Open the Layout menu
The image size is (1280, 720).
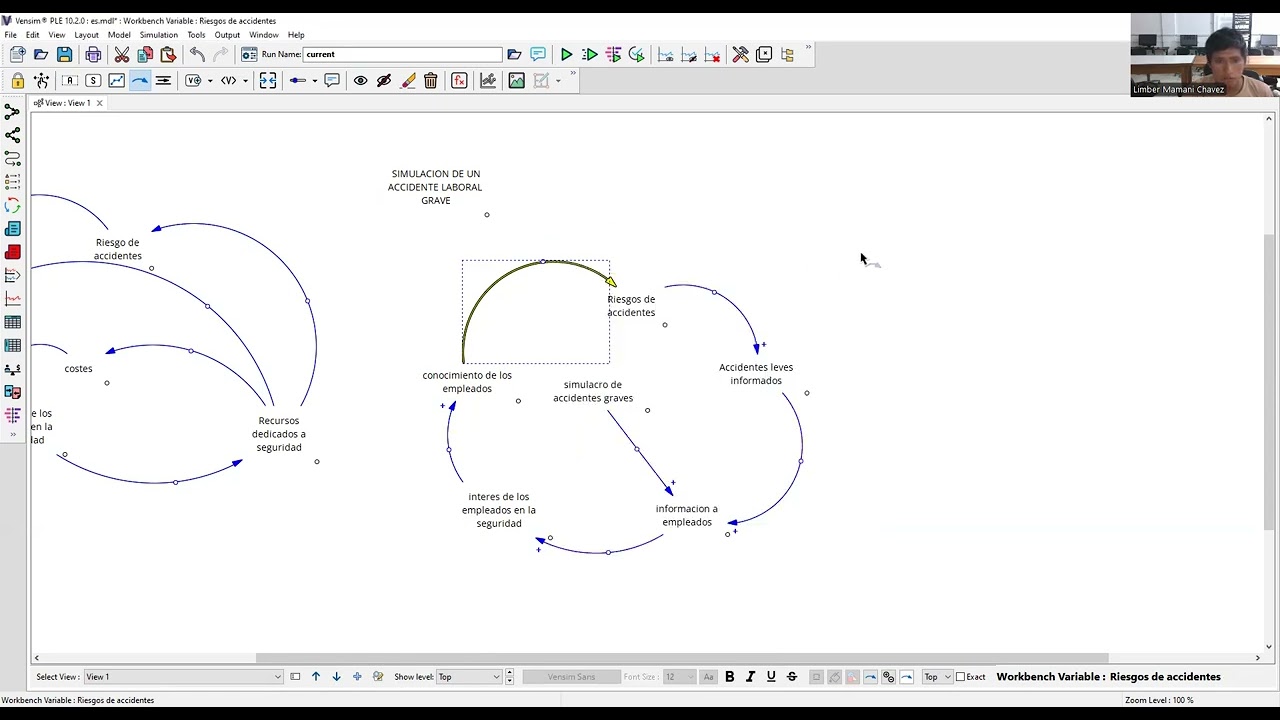tap(86, 35)
